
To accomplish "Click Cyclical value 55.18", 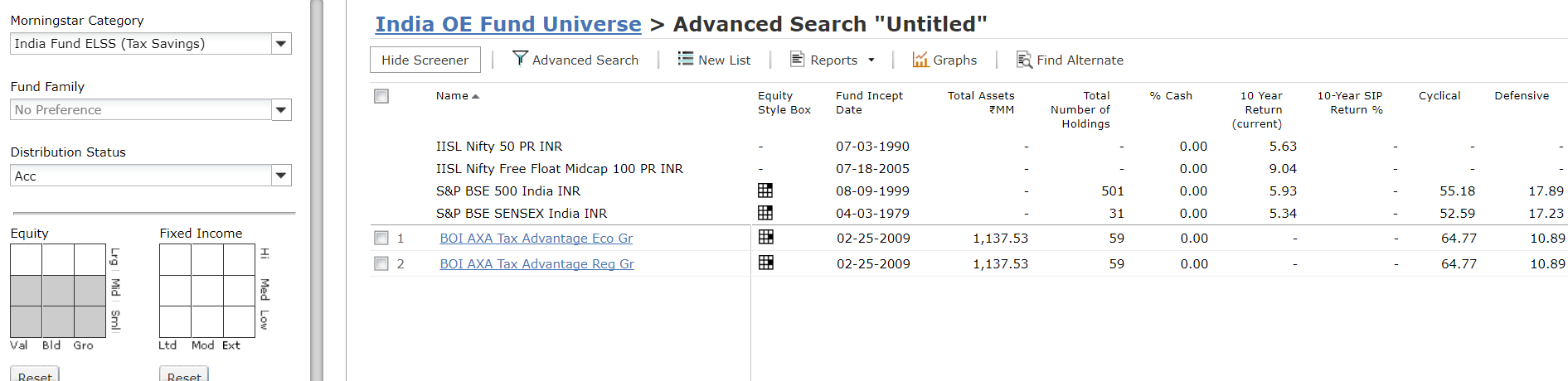I will tap(1457, 190).
